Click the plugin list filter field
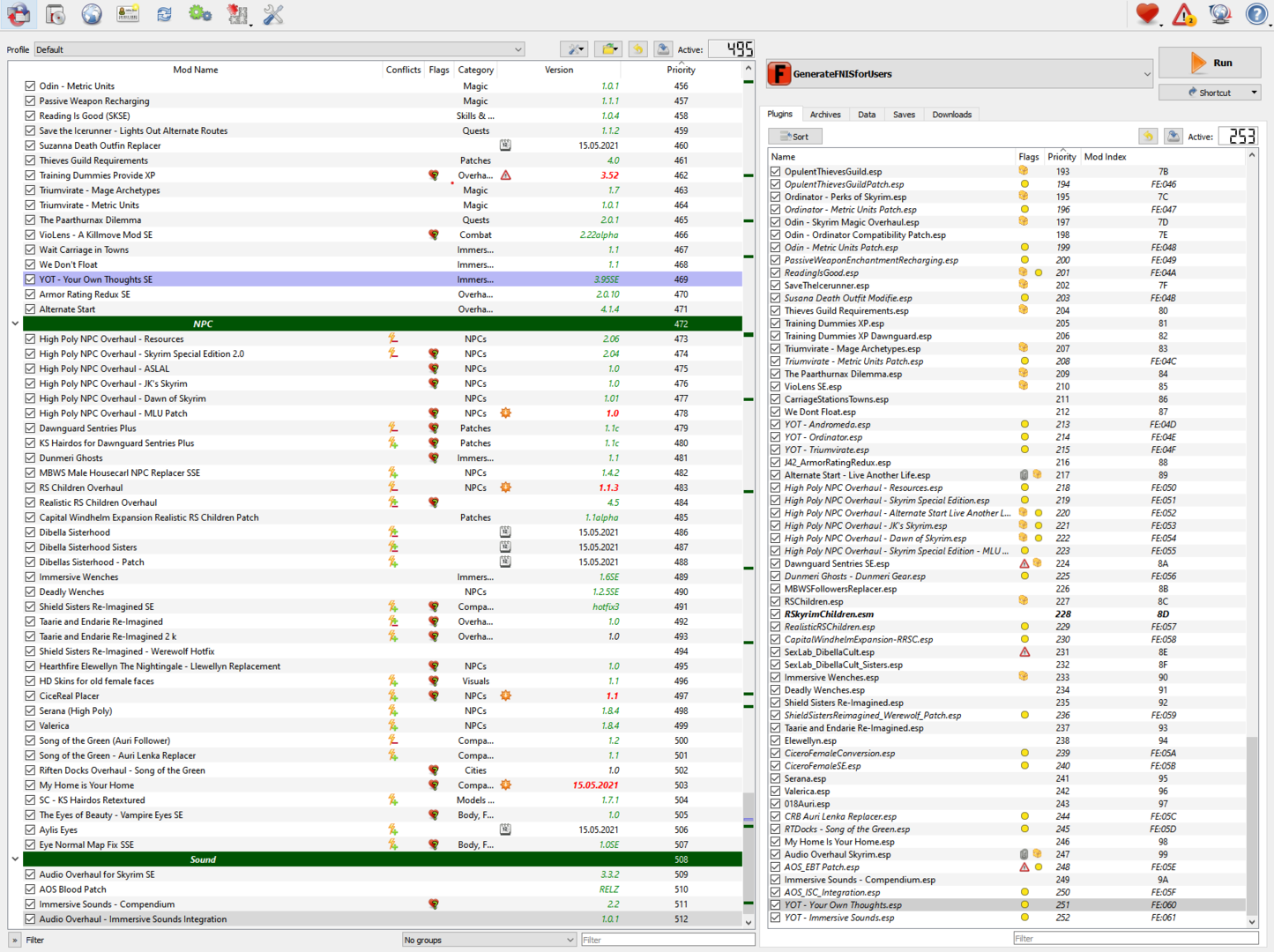Screen dimensions: 1274x952 pyautogui.click(x=1136, y=938)
